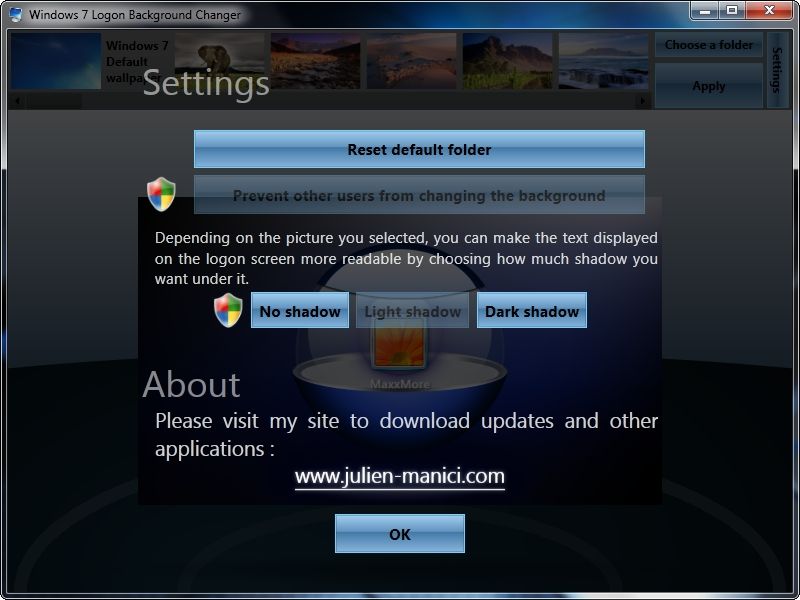Click the Choose a folder button
The width and height of the screenshot is (800, 600).
[709, 45]
